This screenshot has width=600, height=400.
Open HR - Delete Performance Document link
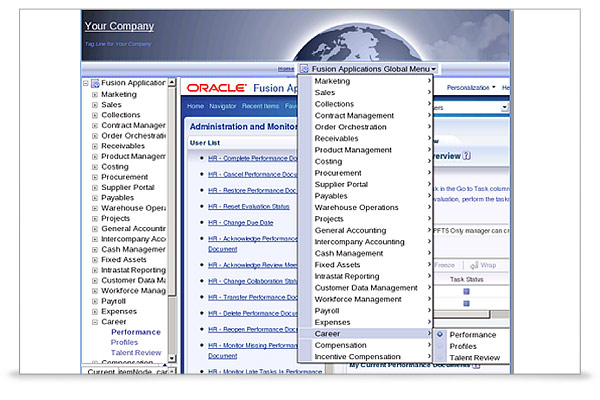pos(253,313)
